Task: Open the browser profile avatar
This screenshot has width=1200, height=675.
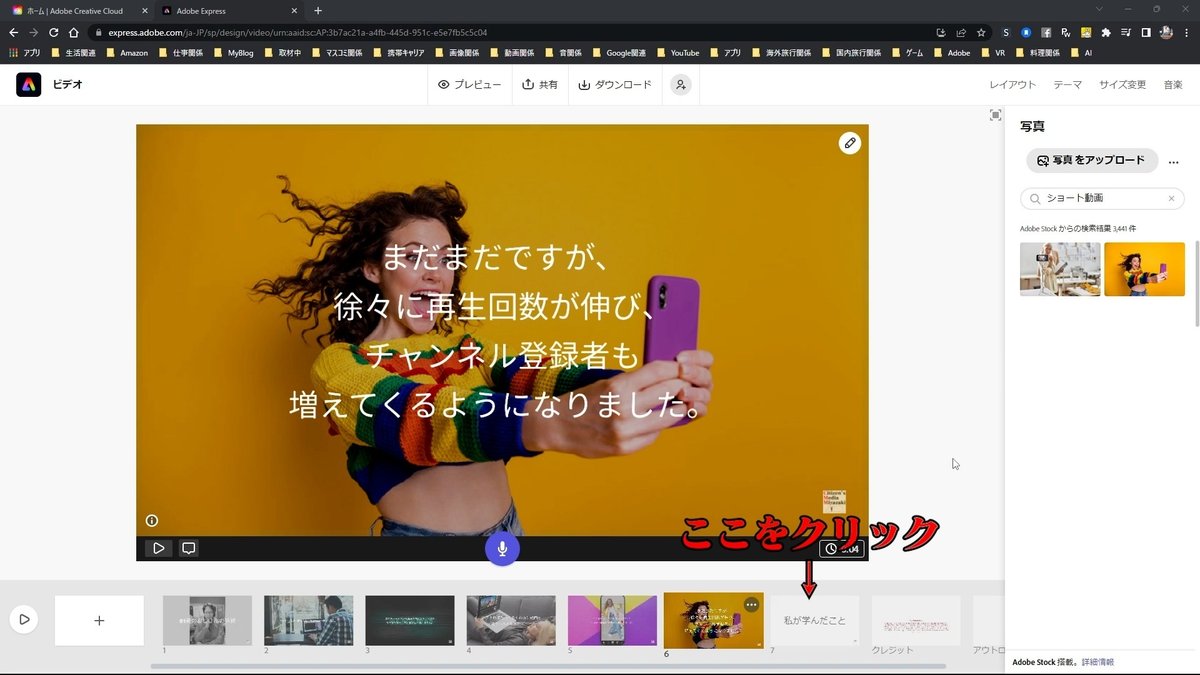Action: (x=1166, y=32)
